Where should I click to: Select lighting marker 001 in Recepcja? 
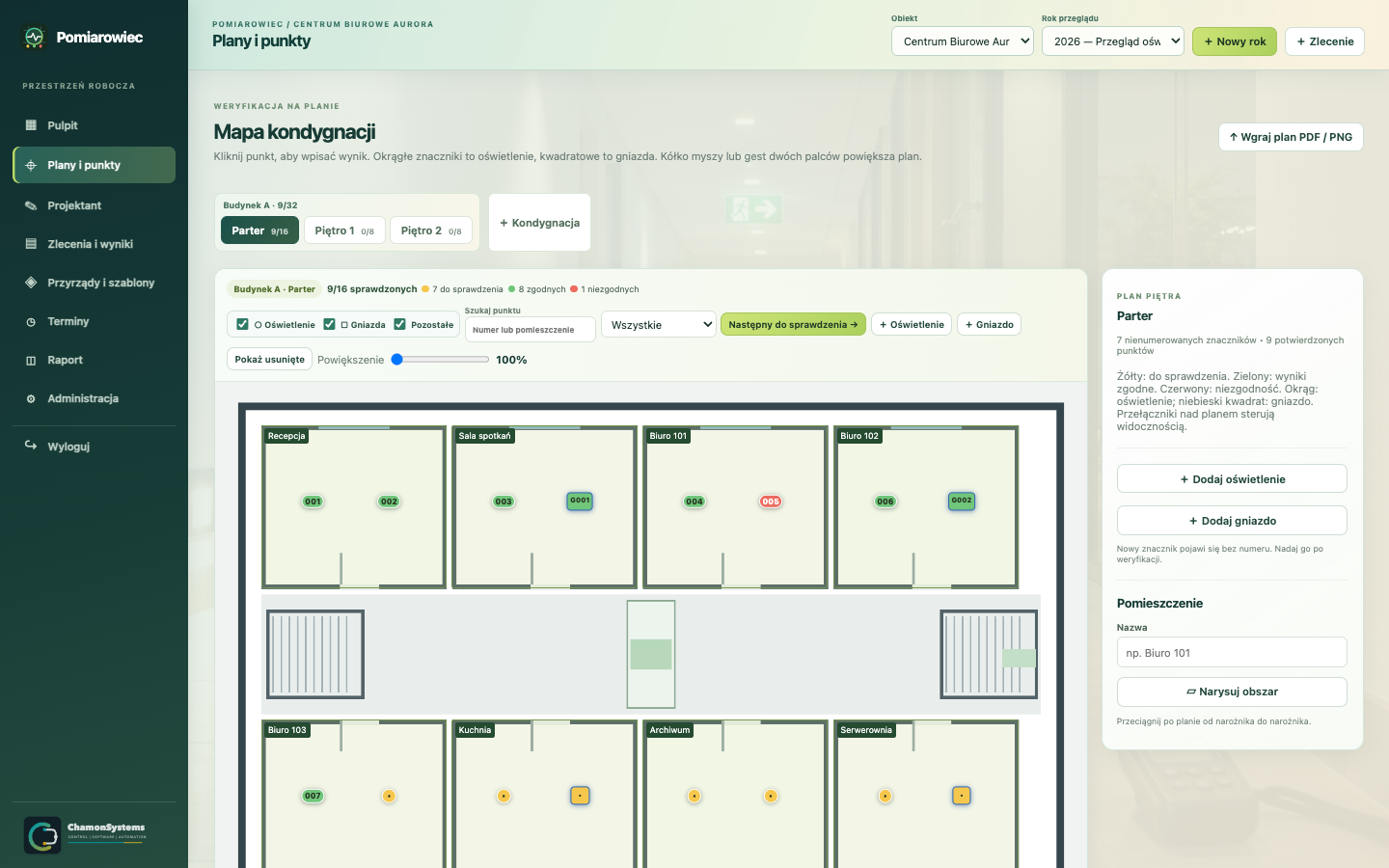click(x=313, y=502)
